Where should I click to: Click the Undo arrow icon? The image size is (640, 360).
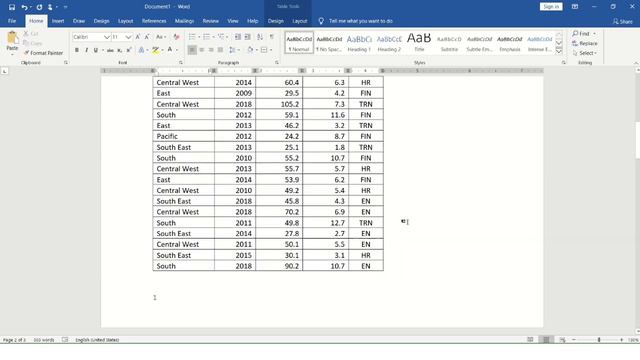(24, 7)
